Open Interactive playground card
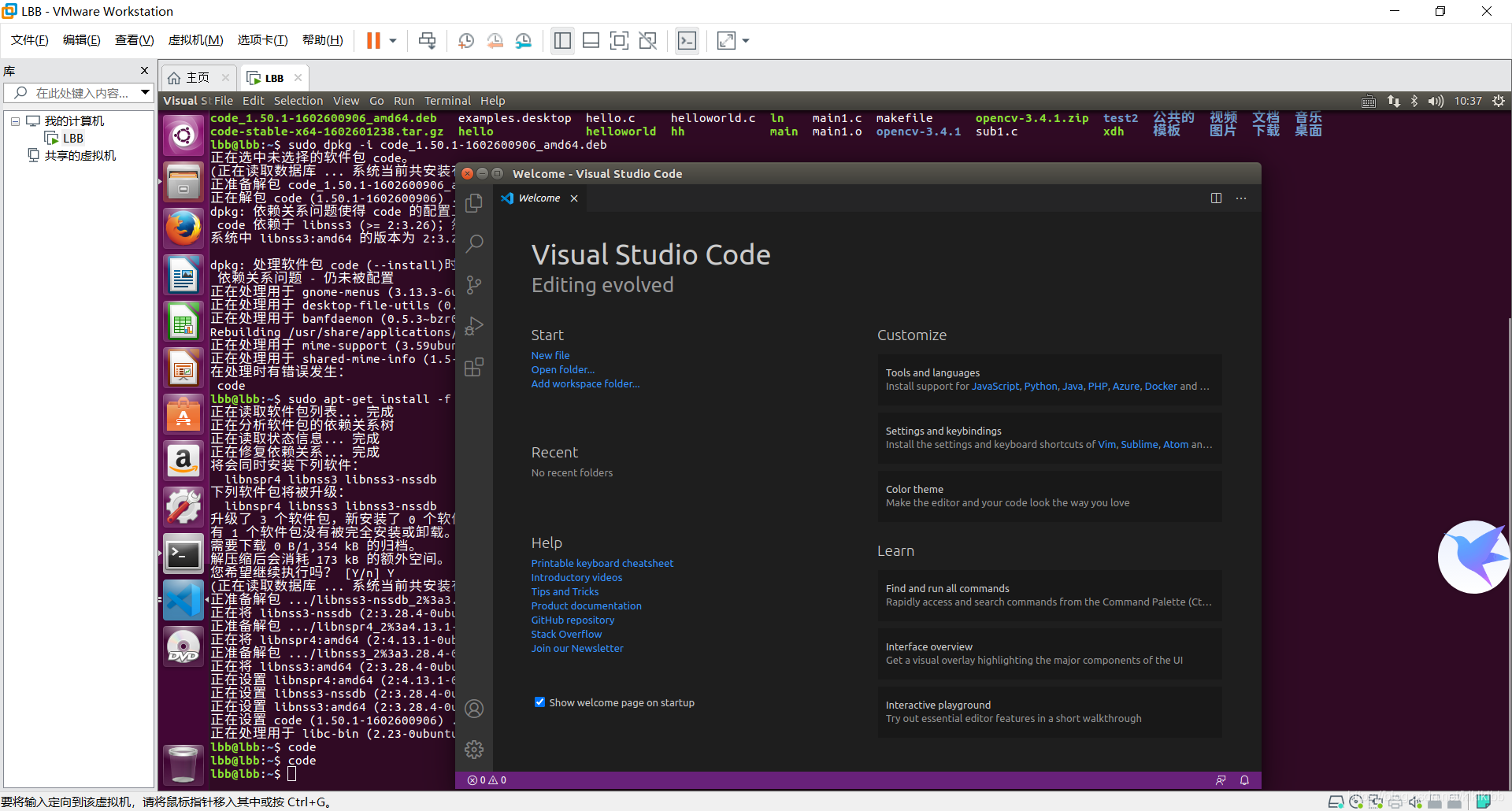Image resolution: width=1512 pixels, height=811 pixels. pyautogui.click(x=1050, y=712)
